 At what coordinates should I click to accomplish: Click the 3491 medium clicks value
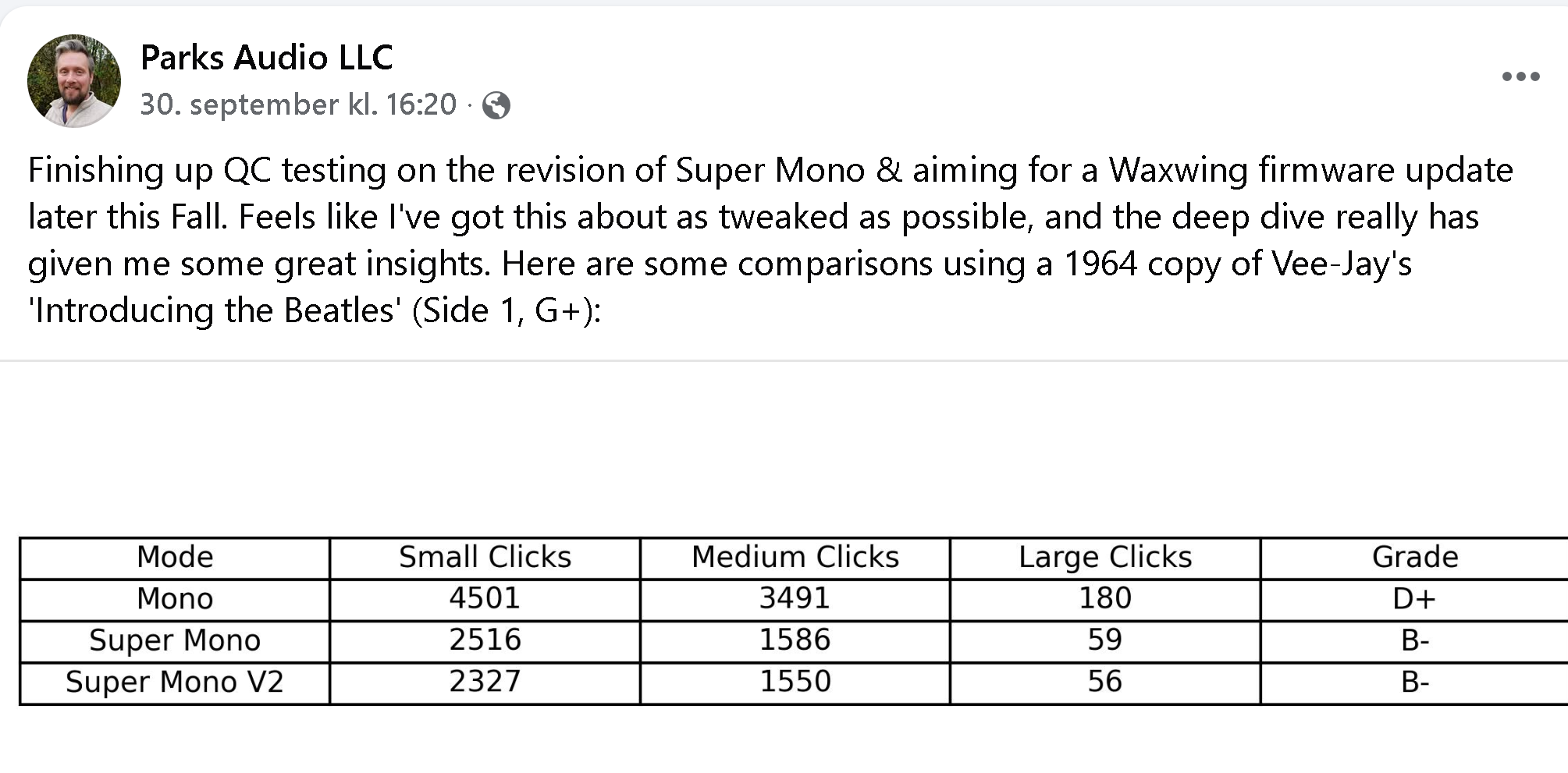[x=795, y=599]
